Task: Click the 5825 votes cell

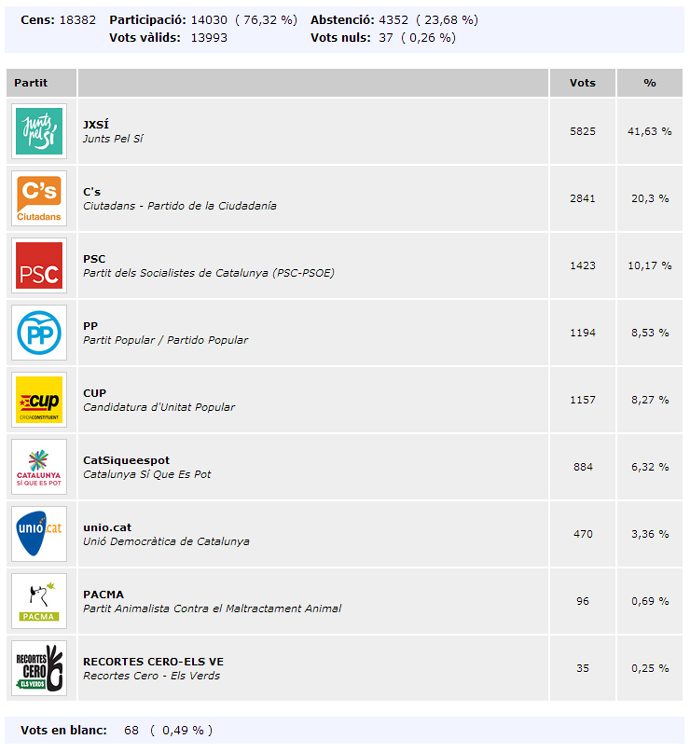Action: coord(582,131)
